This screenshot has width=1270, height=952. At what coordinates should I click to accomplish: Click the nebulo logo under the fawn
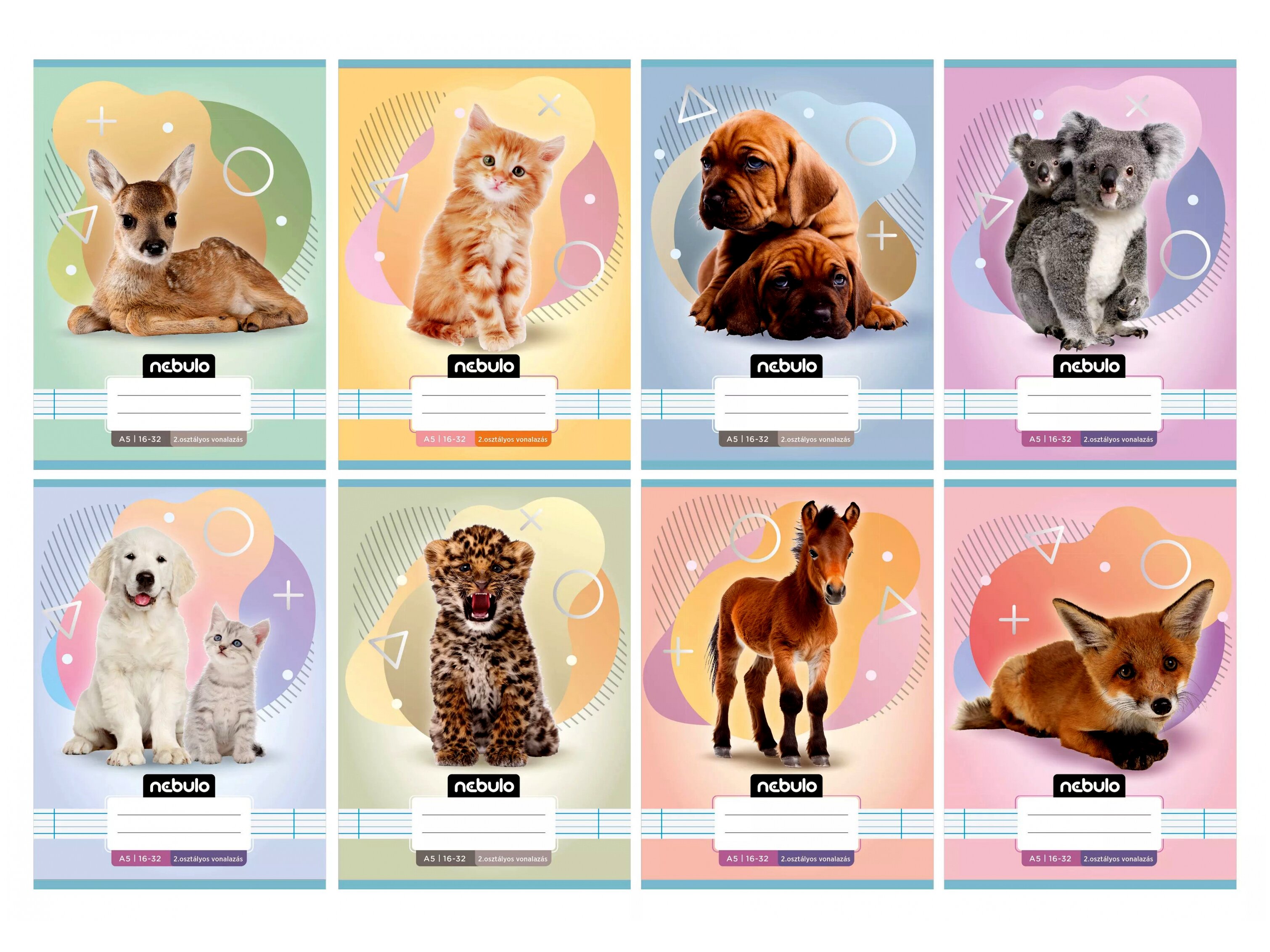179,366
